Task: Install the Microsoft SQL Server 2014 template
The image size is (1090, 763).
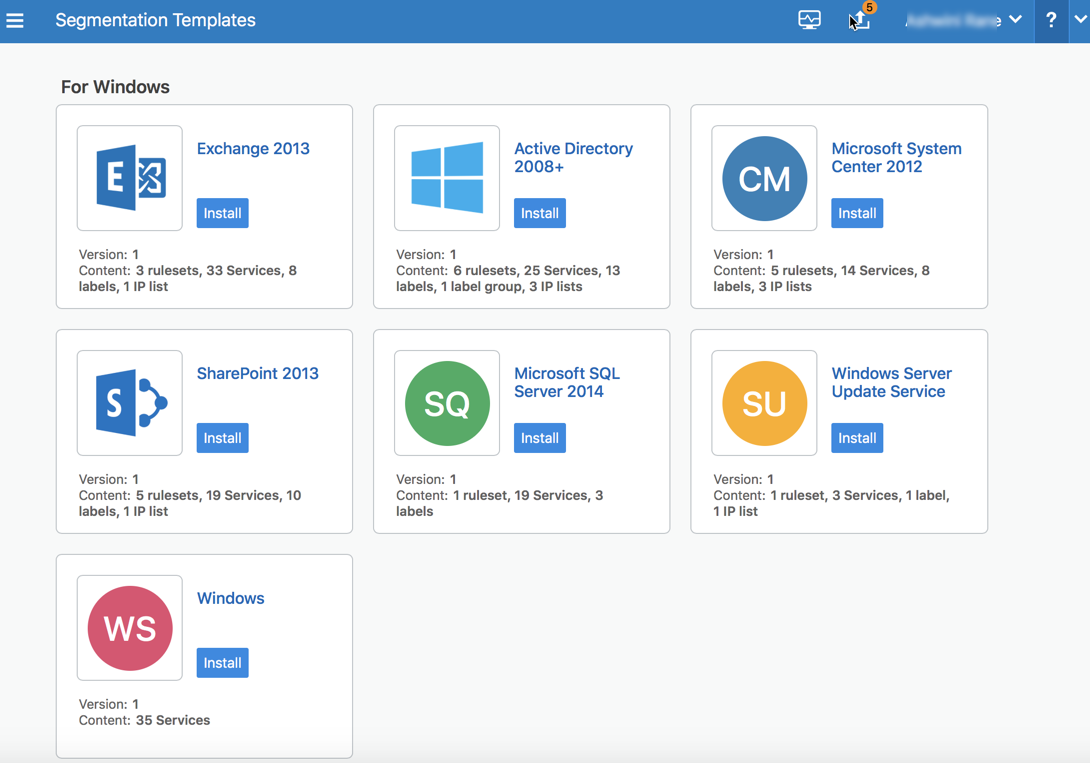Action: tap(539, 438)
